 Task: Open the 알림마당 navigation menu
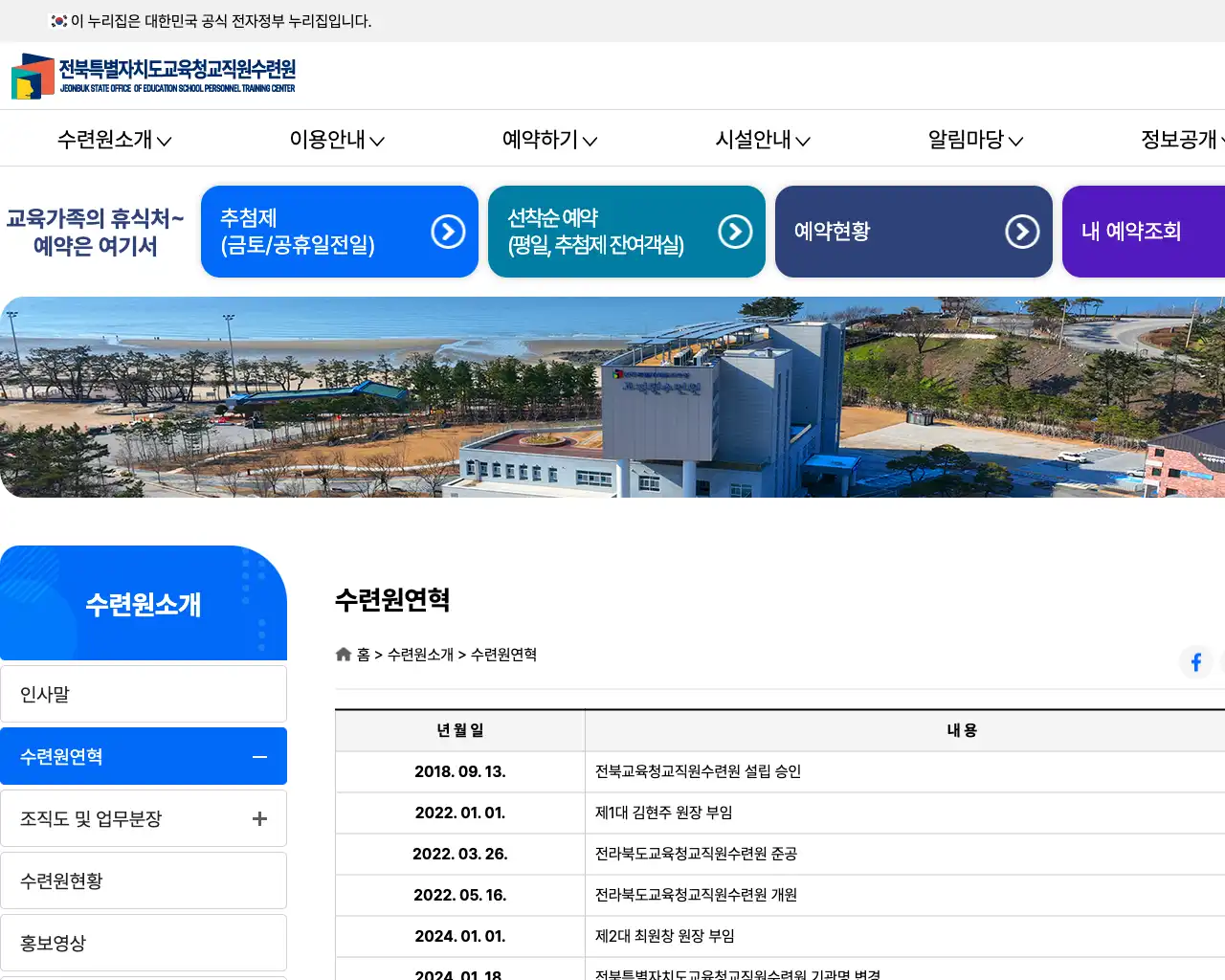973,140
